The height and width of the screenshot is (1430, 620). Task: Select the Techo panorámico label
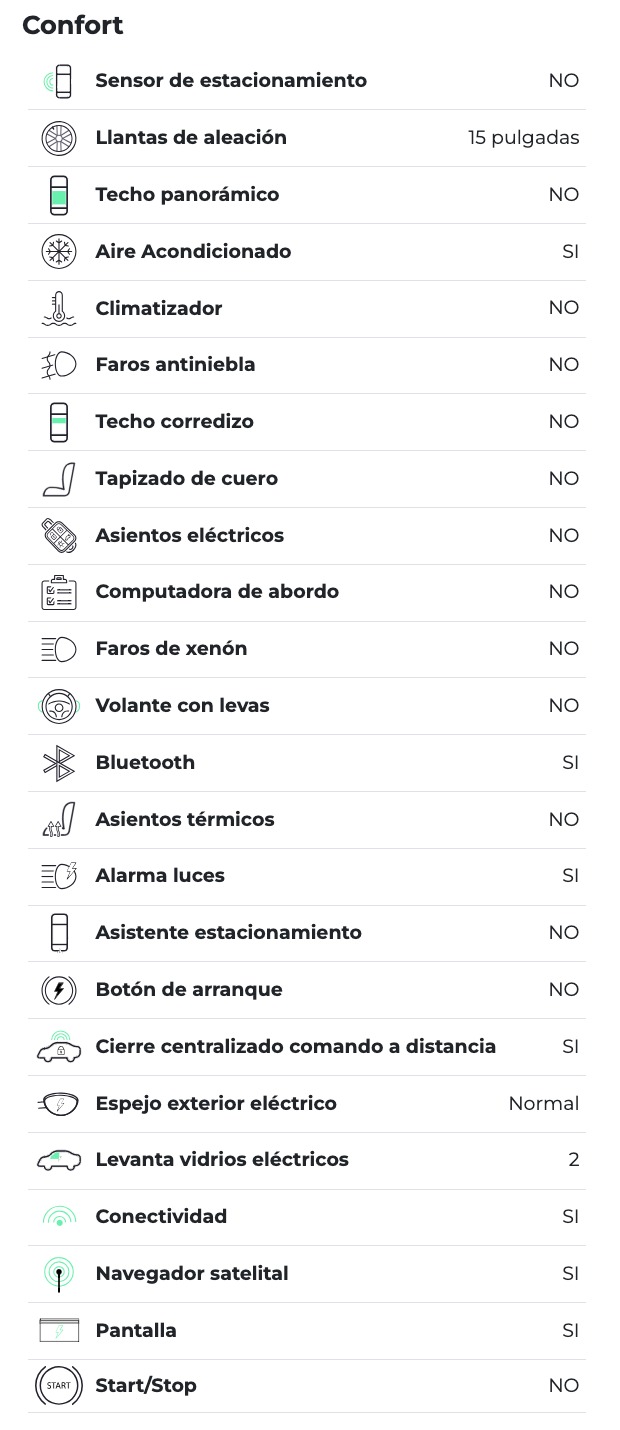coord(187,195)
